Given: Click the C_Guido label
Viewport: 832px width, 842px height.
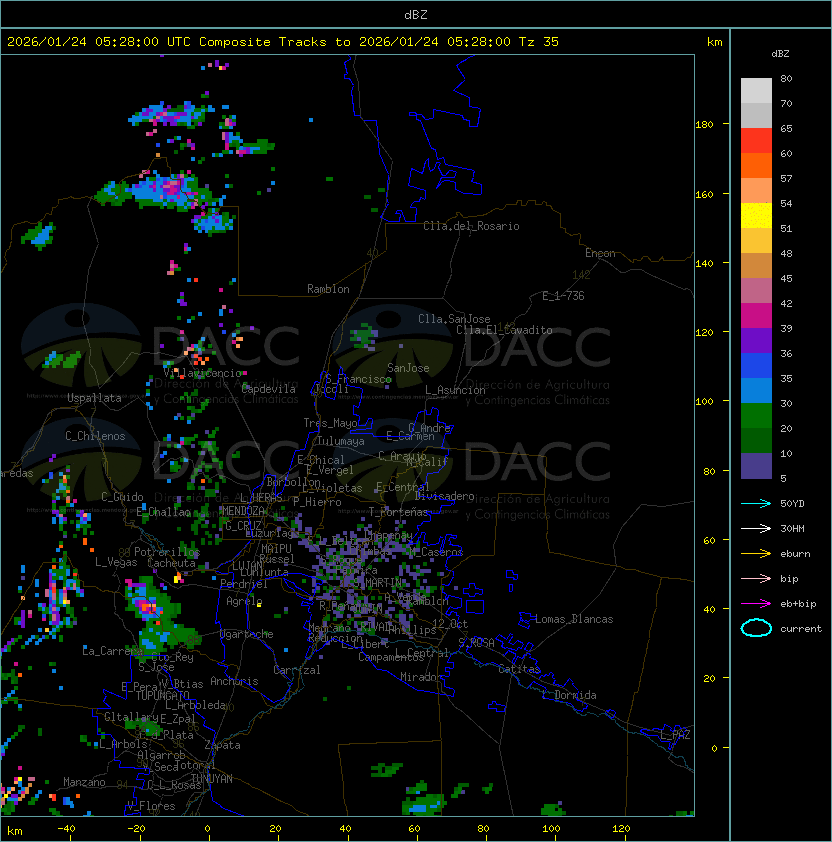Looking at the screenshot, I should (122, 497).
